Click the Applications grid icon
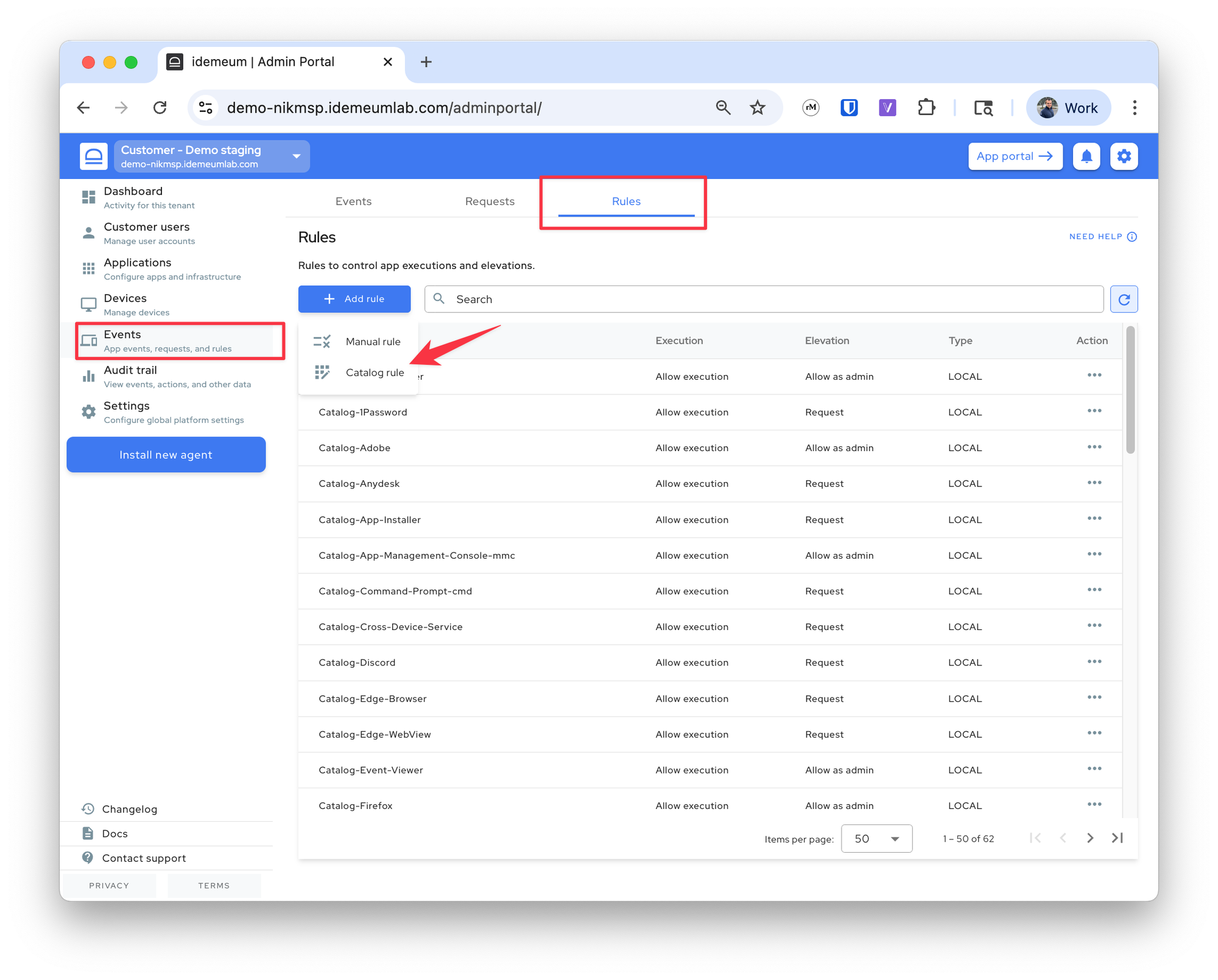Viewport: 1218px width, 980px height. point(88,268)
